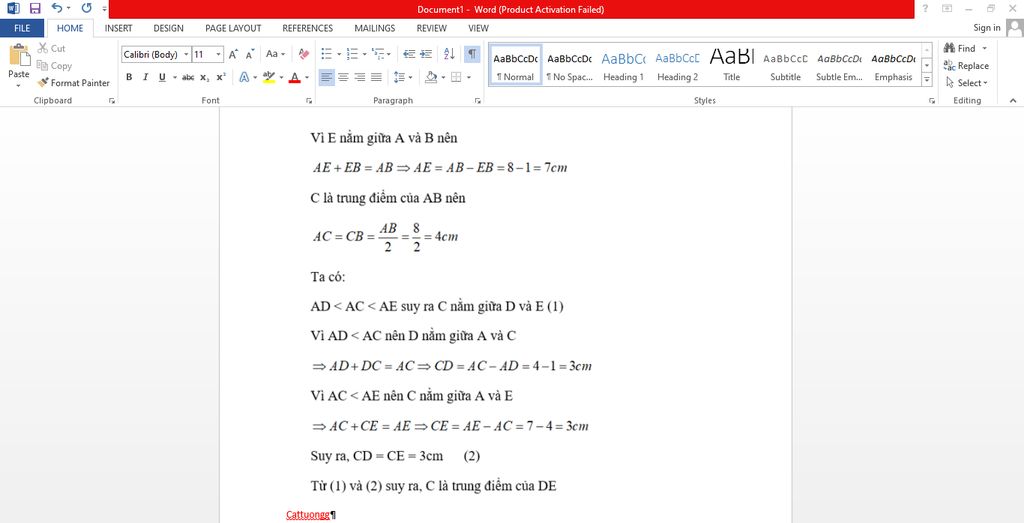
Task: Apply the Normal style
Action: point(515,65)
